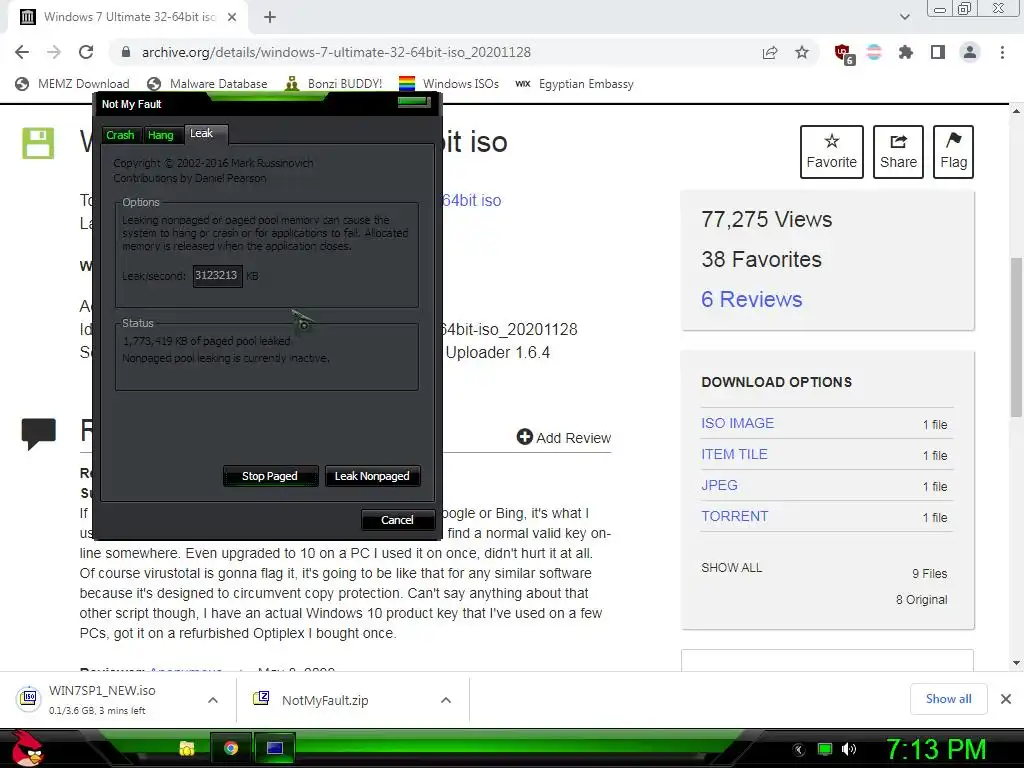Open the file explorer taskbar icon
Image resolution: width=1024 pixels, height=768 pixels.
click(x=187, y=748)
